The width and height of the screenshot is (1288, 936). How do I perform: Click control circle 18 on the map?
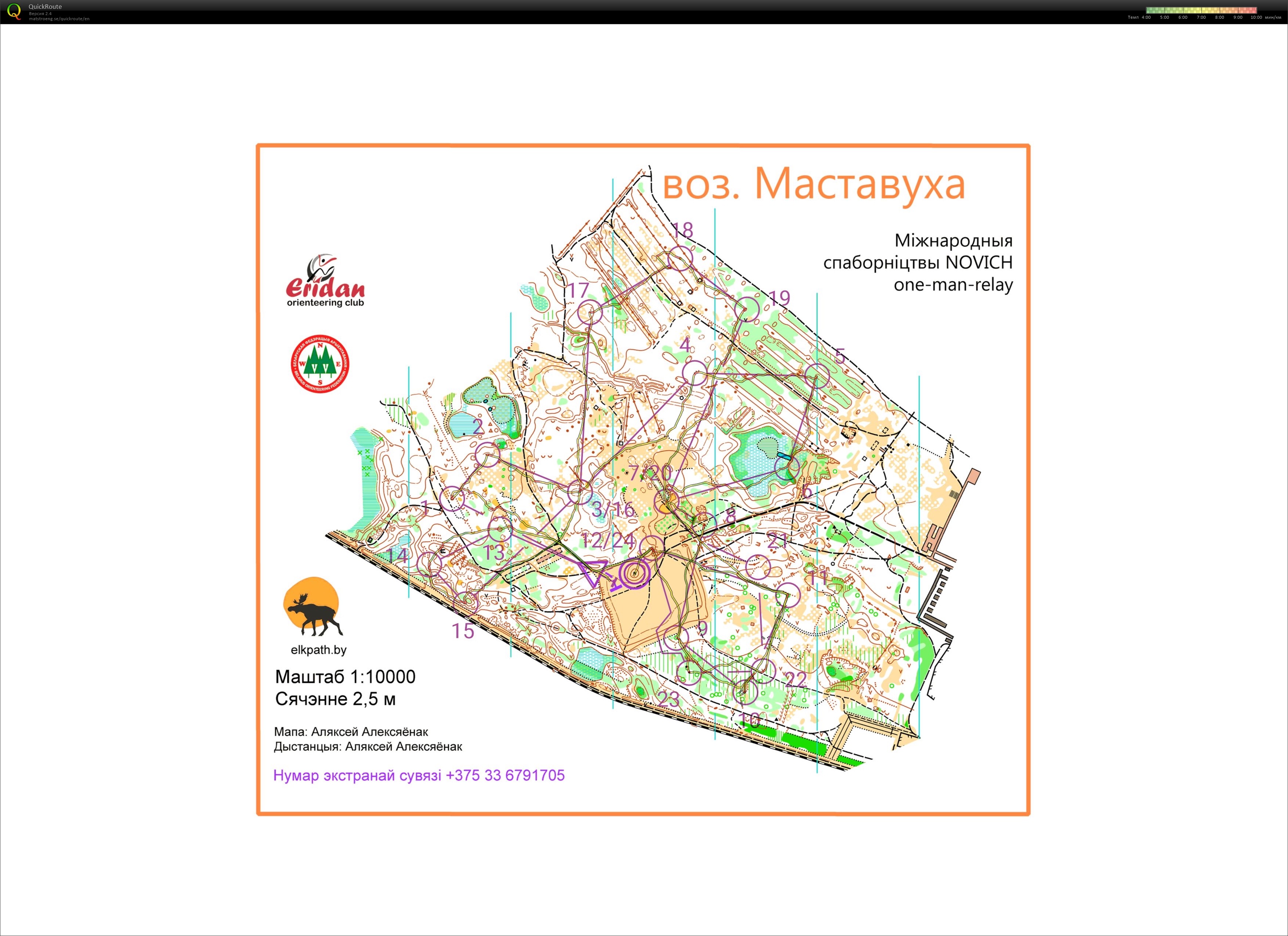681,259
